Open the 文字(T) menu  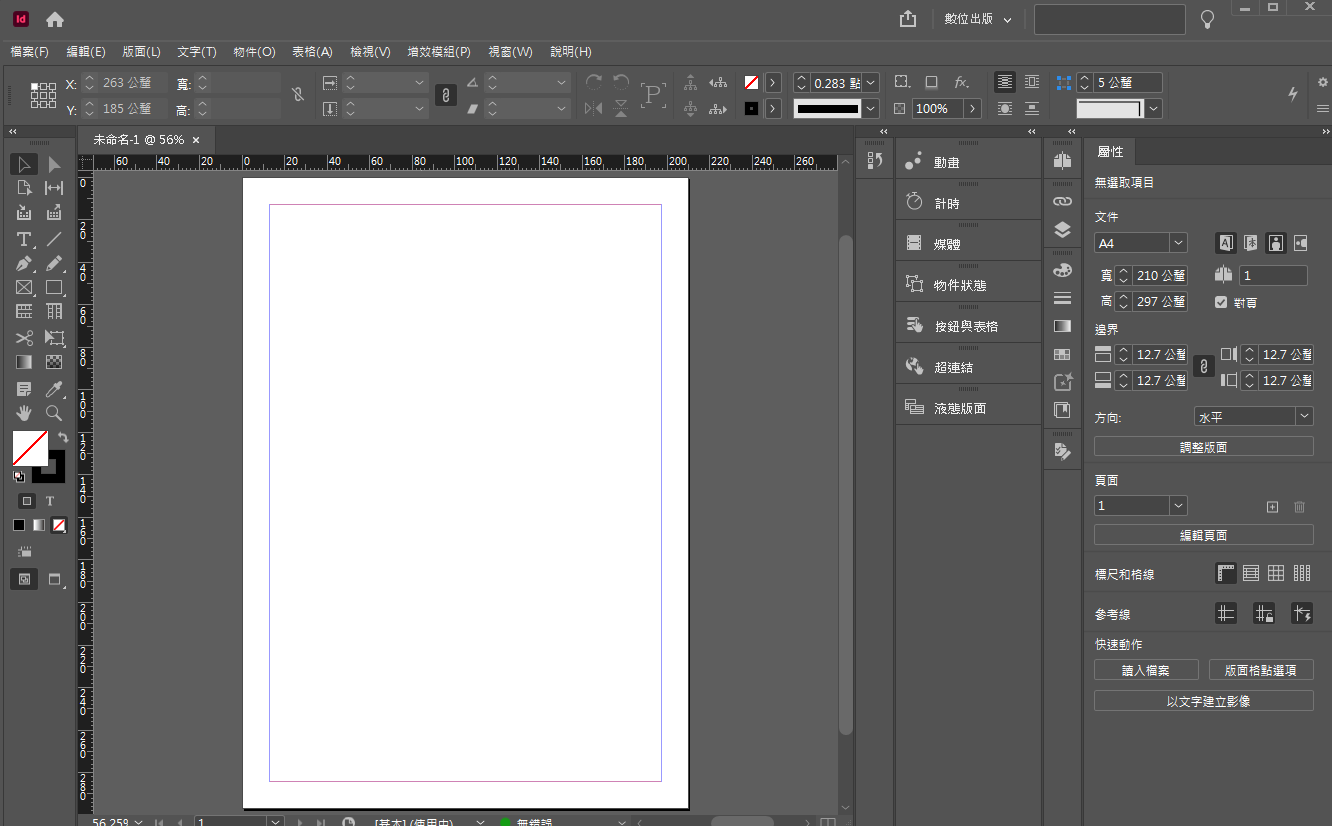[197, 52]
